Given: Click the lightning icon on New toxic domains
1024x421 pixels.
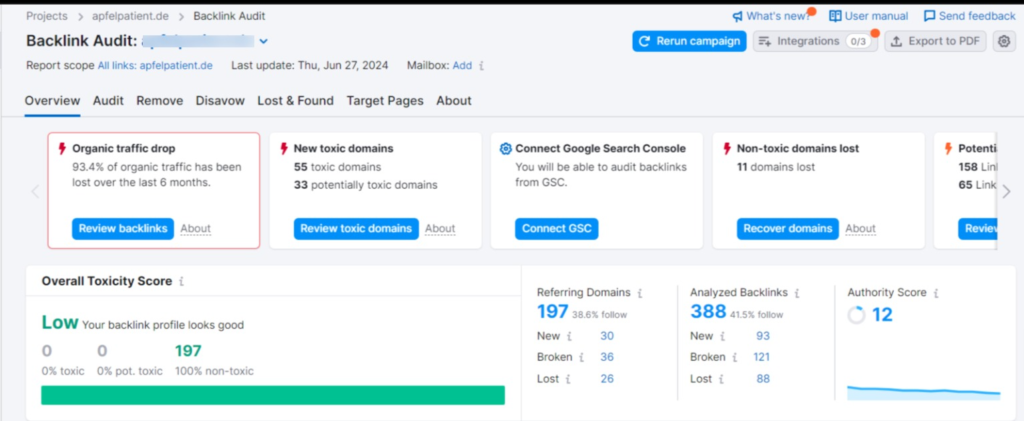Looking at the screenshot, I should tap(284, 149).
